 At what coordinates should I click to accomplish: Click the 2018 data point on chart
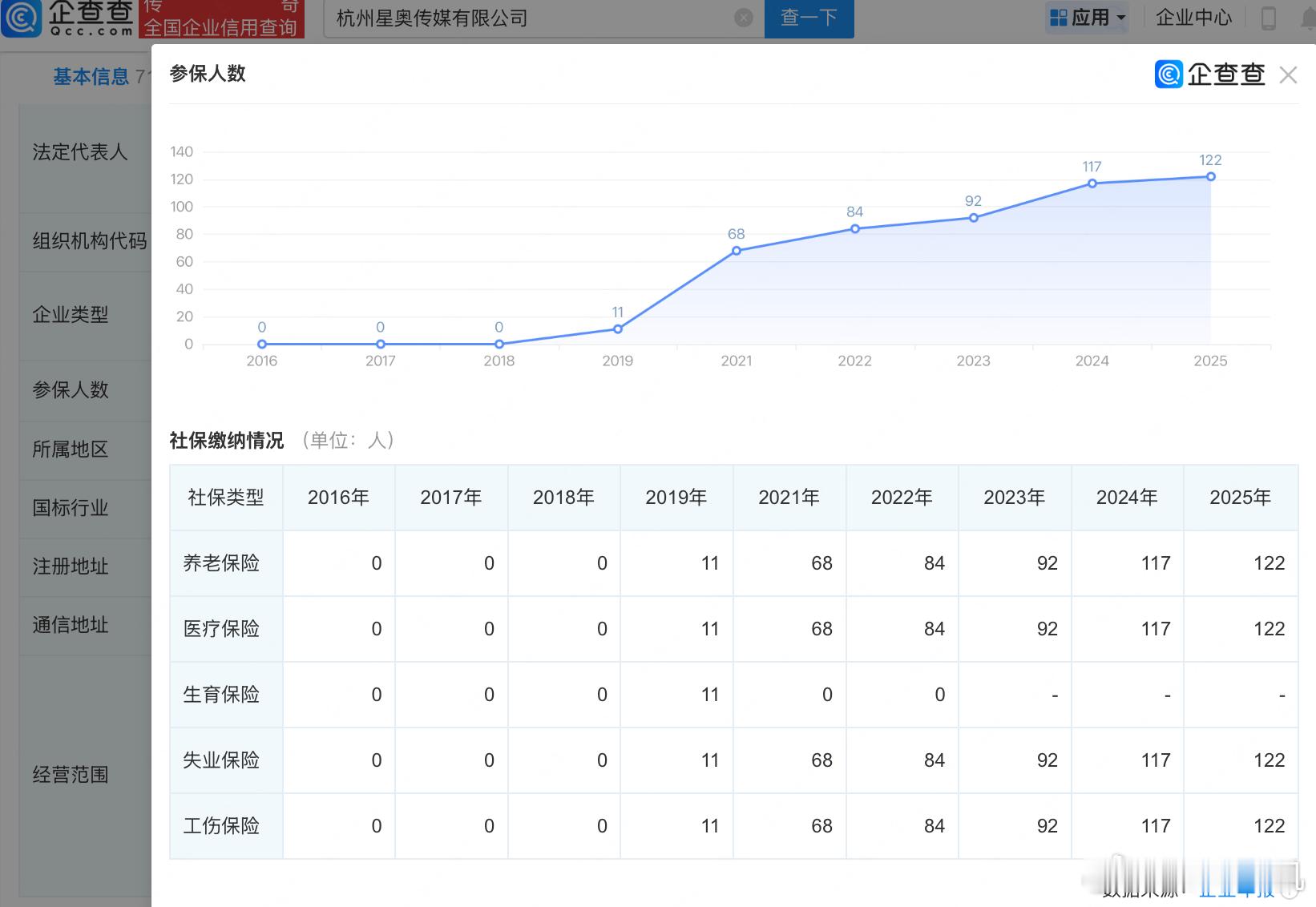click(x=499, y=345)
